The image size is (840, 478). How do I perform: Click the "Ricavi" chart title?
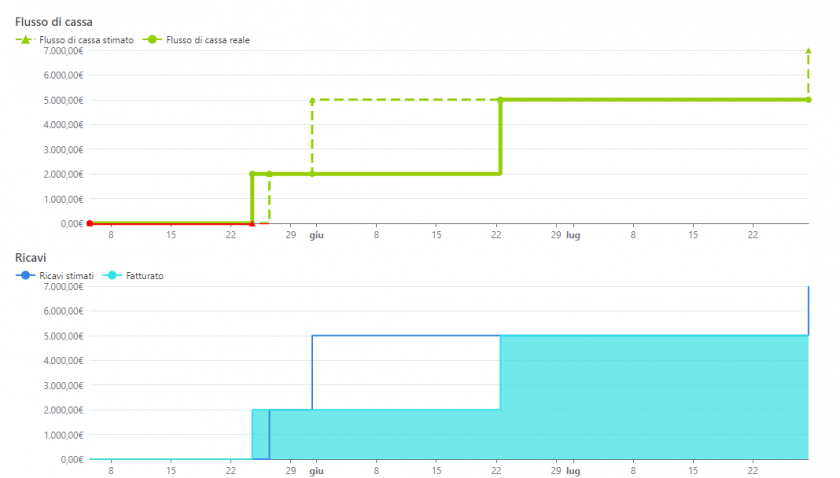(x=30, y=257)
